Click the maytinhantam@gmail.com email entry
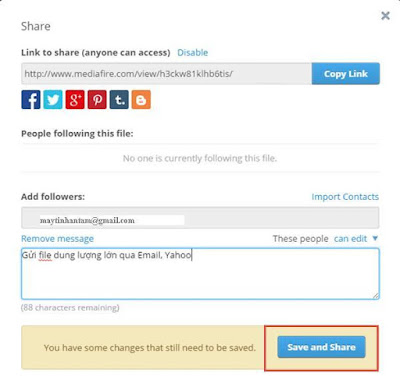This screenshot has width=400, height=377. coord(87,220)
